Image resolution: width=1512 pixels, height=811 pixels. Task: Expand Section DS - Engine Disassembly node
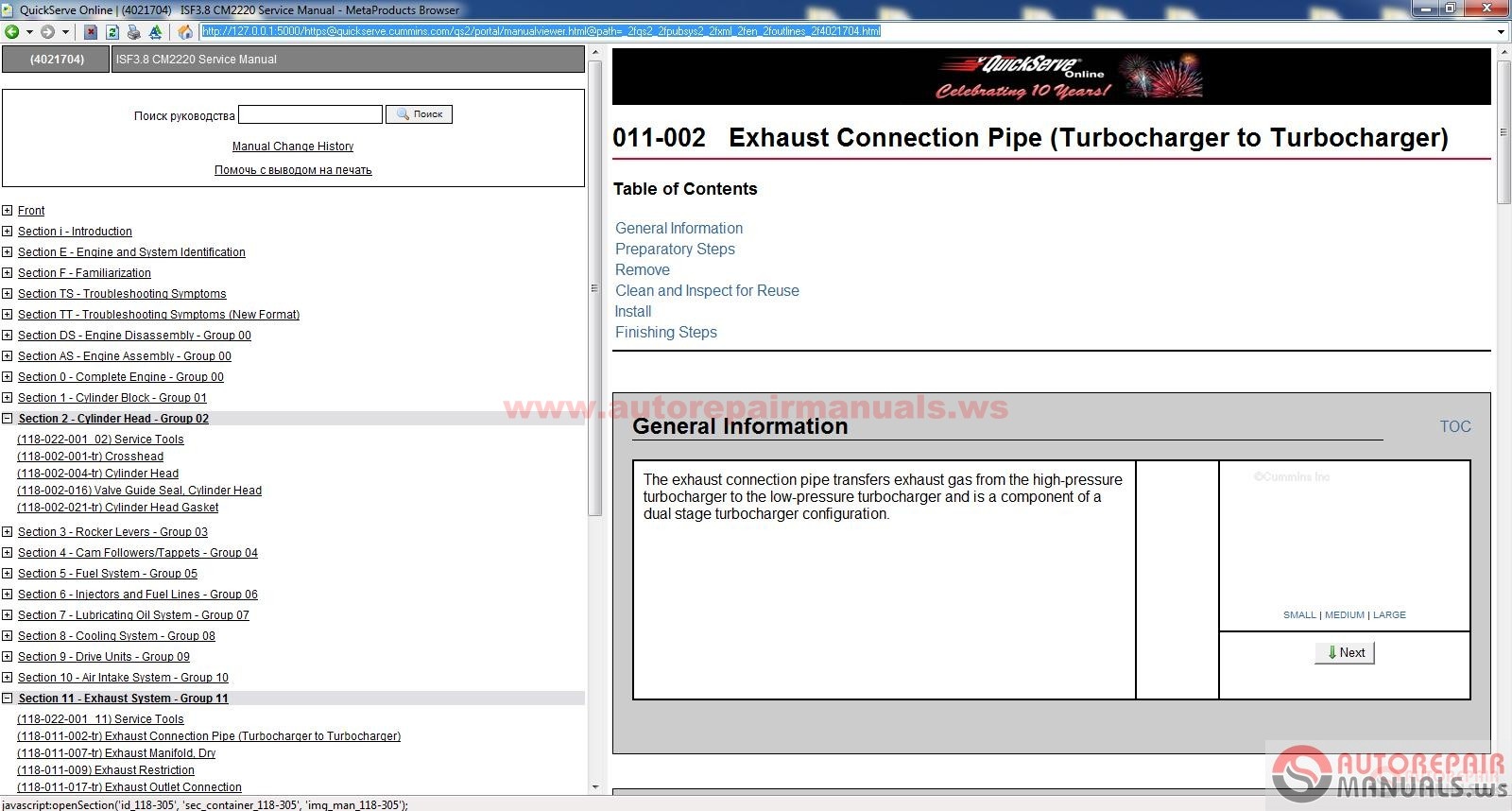pos(8,336)
